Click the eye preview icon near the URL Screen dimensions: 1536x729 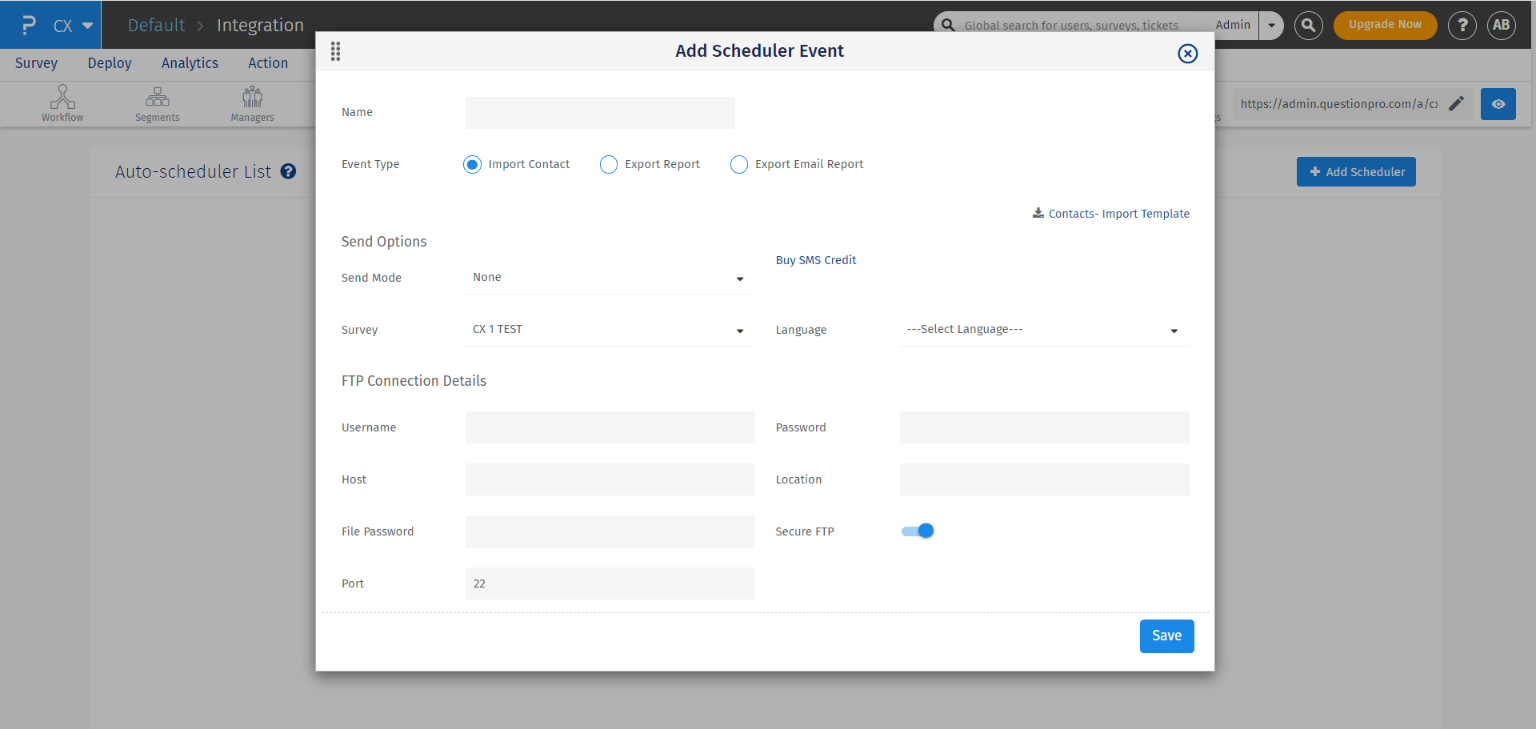(1497, 103)
